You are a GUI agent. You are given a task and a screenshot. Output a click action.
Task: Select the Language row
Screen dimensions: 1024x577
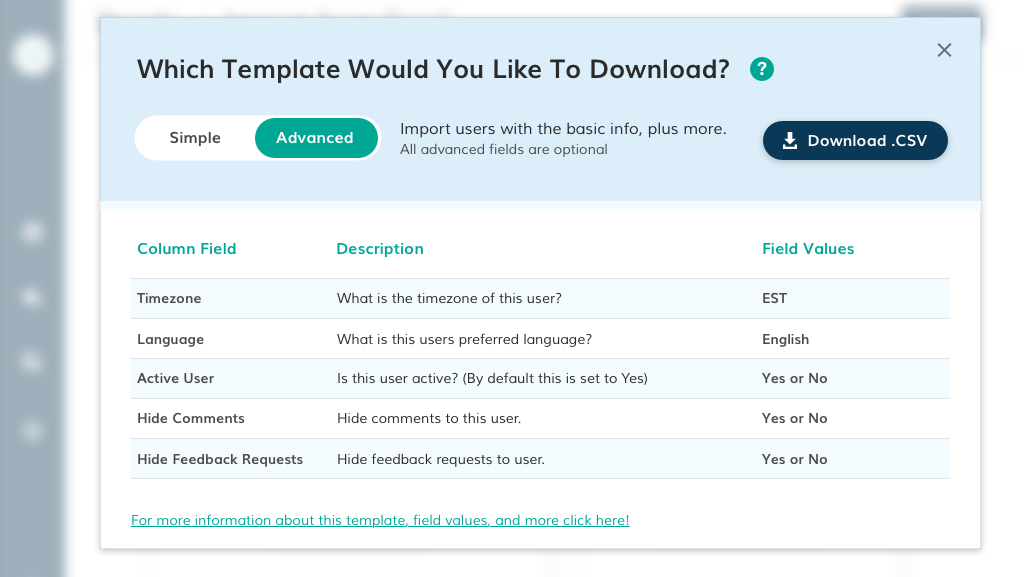[540, 339]
